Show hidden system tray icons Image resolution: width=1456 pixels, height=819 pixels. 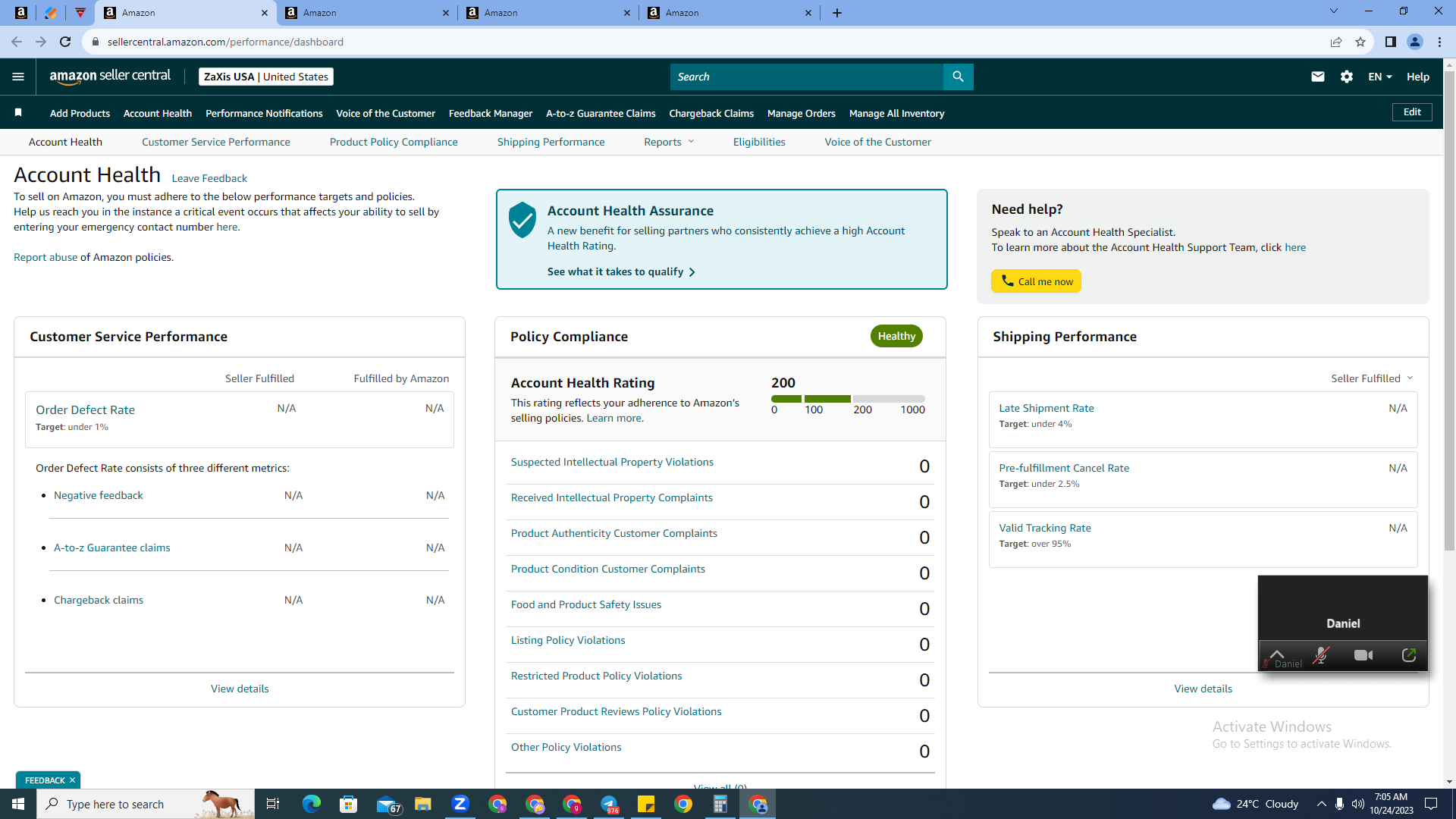[1321, 804]
